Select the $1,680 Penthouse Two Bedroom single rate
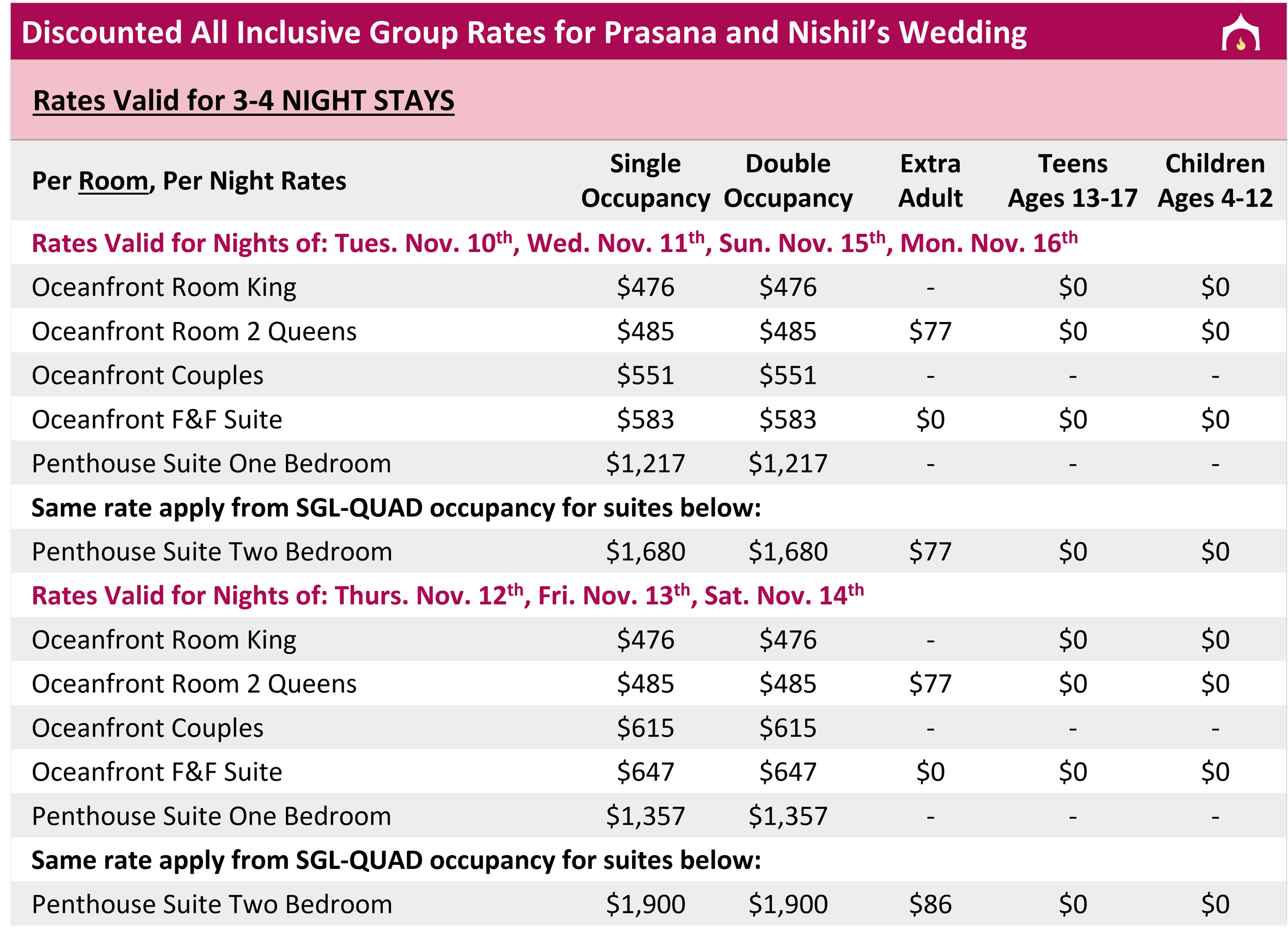Screen dimensions: 1288x938 pyautogui.click(x=645, y=551)
